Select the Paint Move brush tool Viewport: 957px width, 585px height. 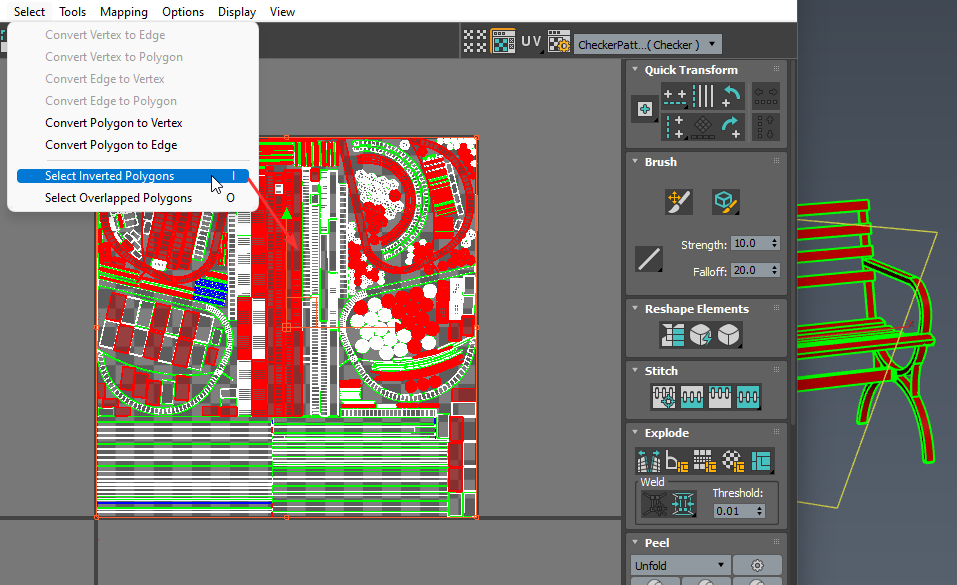(678, 202)
